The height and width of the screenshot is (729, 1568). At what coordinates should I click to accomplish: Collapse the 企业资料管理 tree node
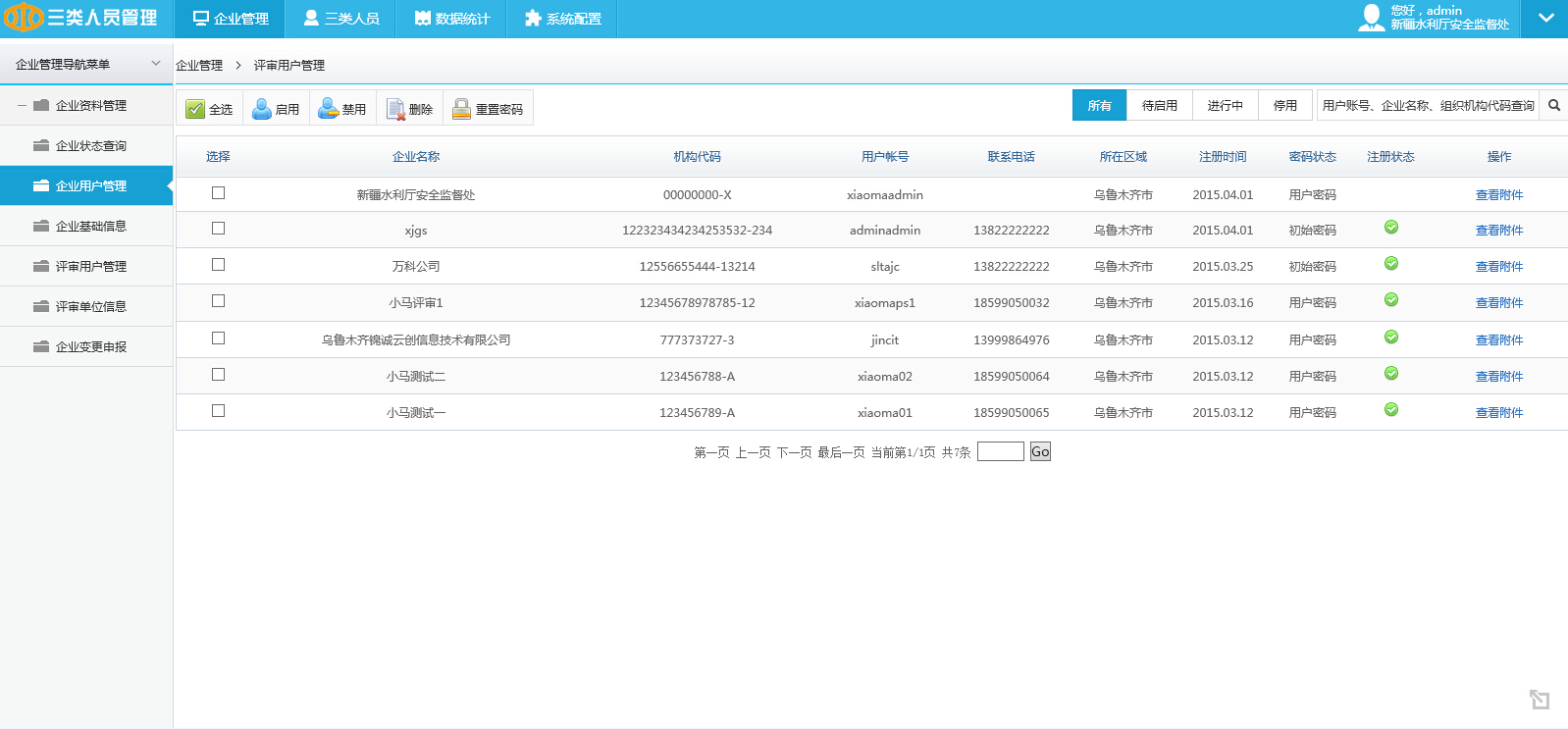(22, 105)
